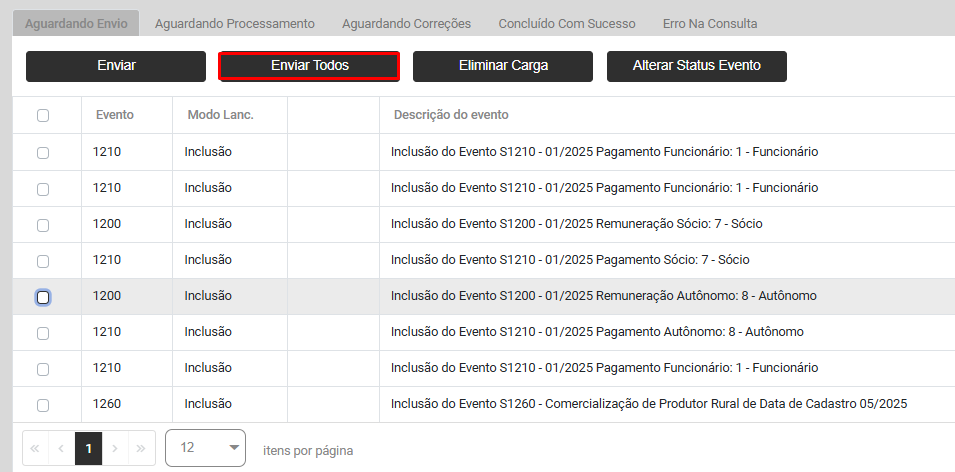Open the items per page dropdown
The width and height of the screenshot is (955, 472).
point(205,448)
